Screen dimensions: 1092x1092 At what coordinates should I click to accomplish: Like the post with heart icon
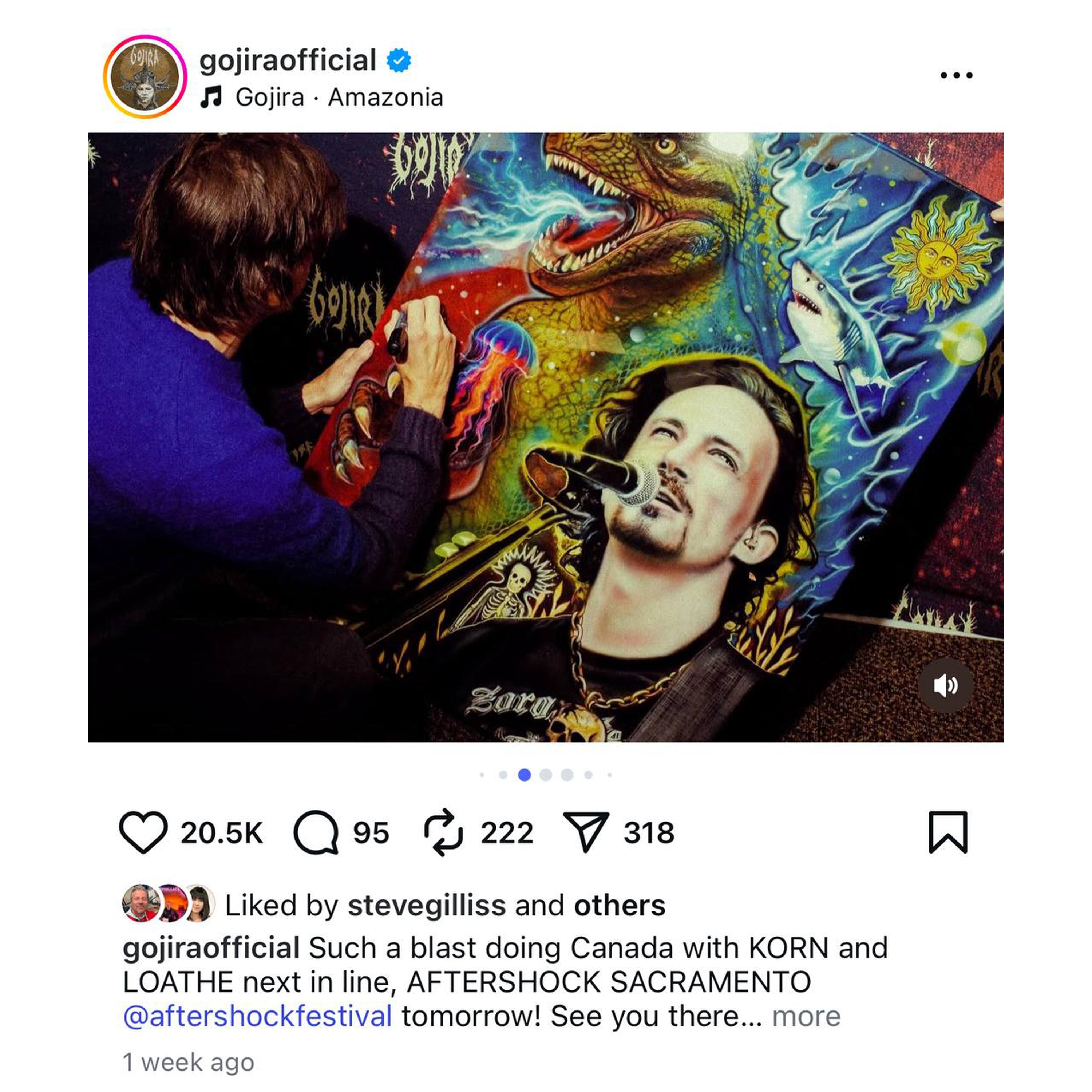click(143, 832)
